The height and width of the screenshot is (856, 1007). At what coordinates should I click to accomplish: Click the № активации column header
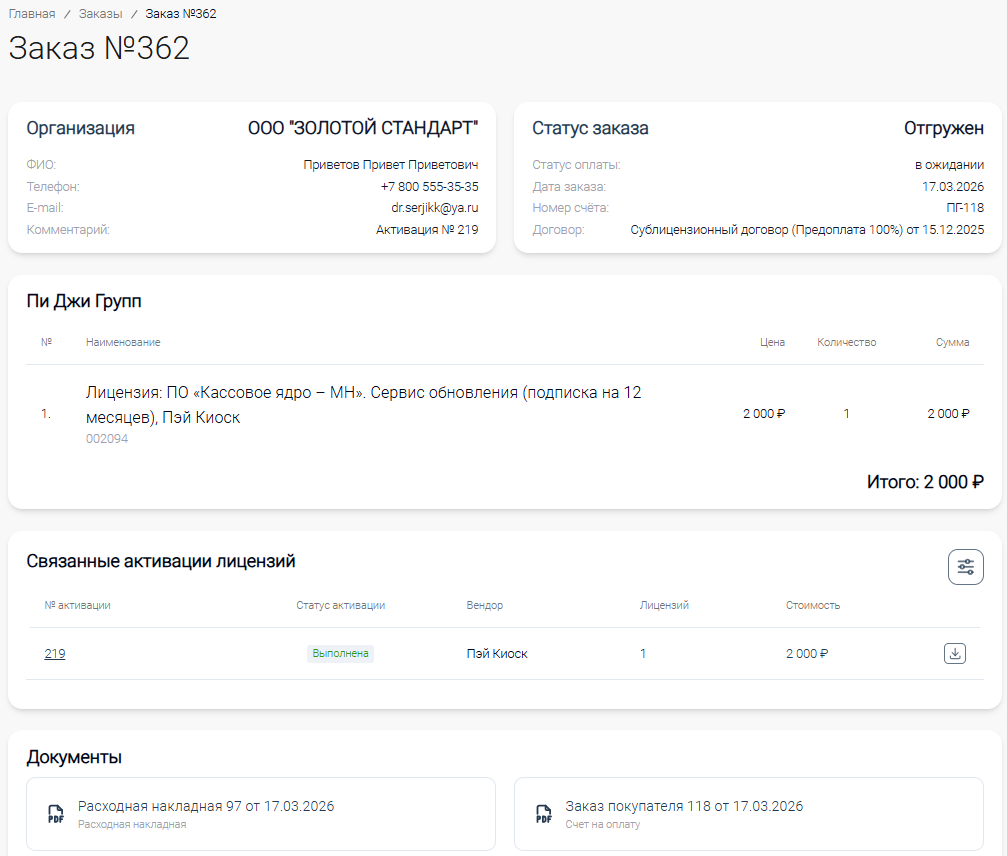(77, 605)
